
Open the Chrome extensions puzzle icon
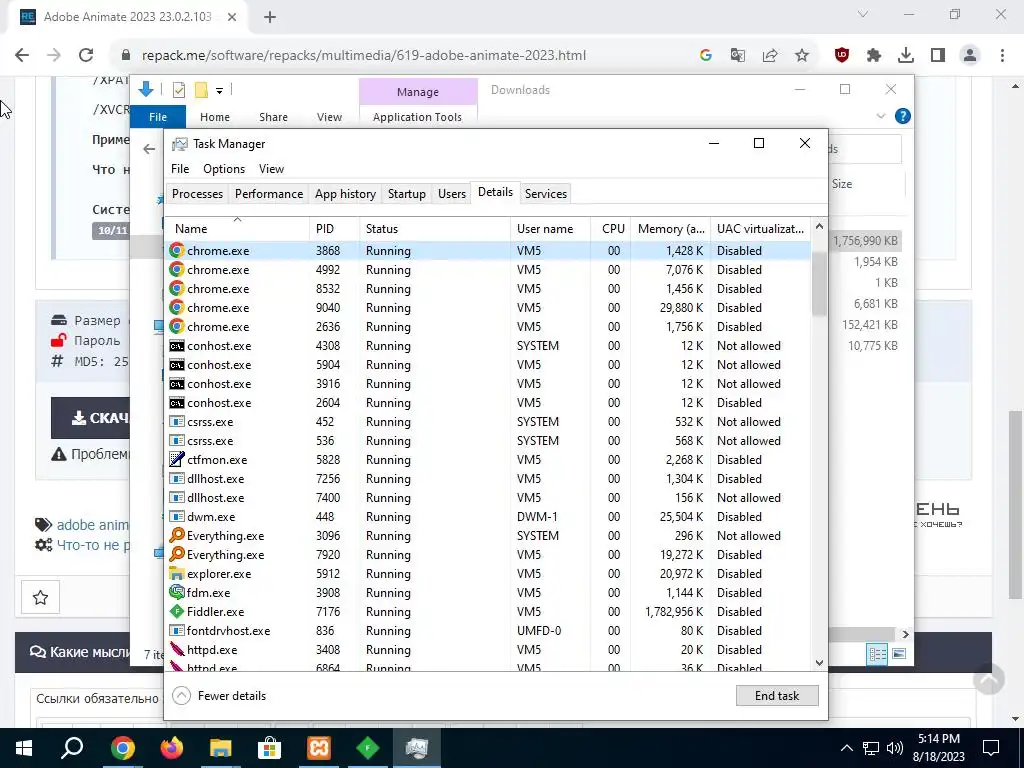pyautogui.click(x=874, y=56)
